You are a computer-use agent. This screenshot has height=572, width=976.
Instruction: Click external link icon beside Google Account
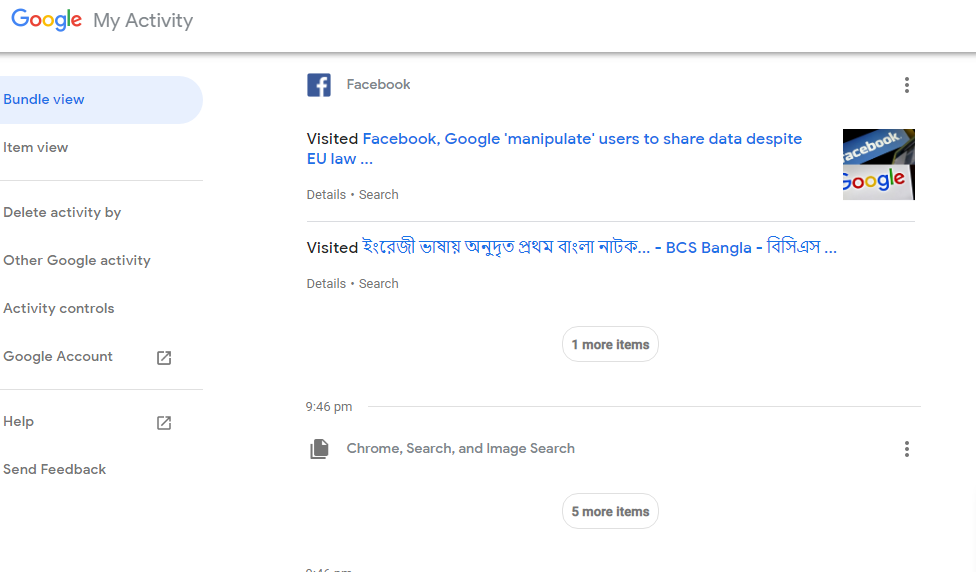(x=164, y=357)
